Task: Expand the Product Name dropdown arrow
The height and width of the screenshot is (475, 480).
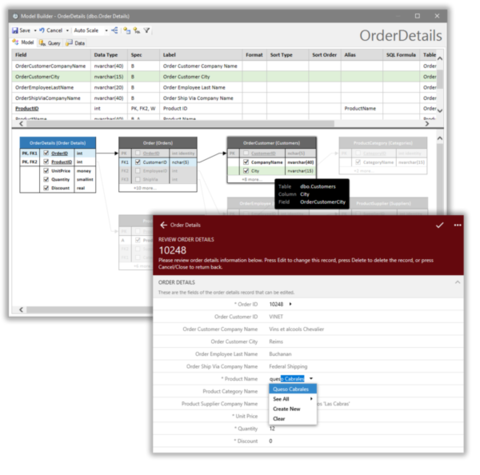Action: 311,379
